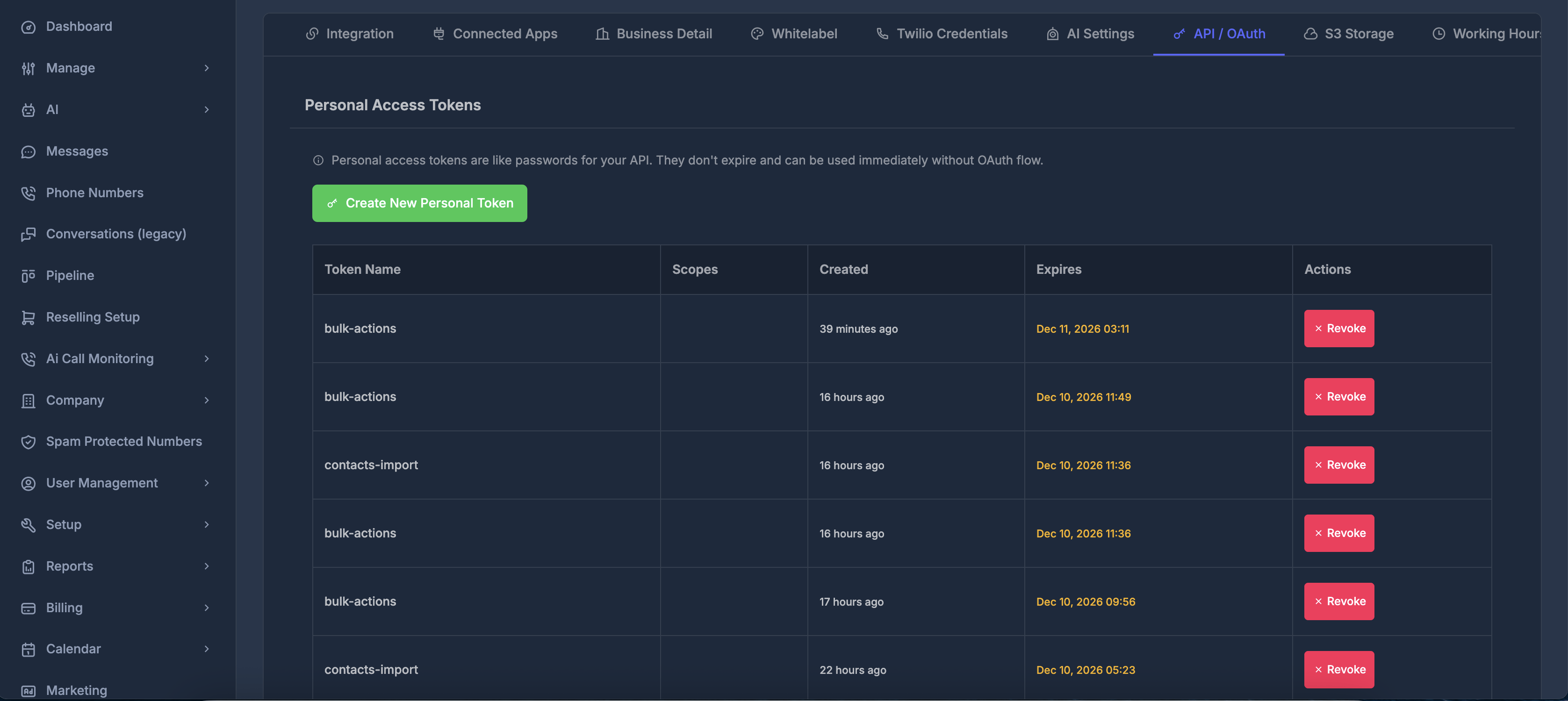This screenshot has width=1568, height=701.
Task: Click the Messages chat bubble icon
Action: pyautogui.click(x=28, y=151)
